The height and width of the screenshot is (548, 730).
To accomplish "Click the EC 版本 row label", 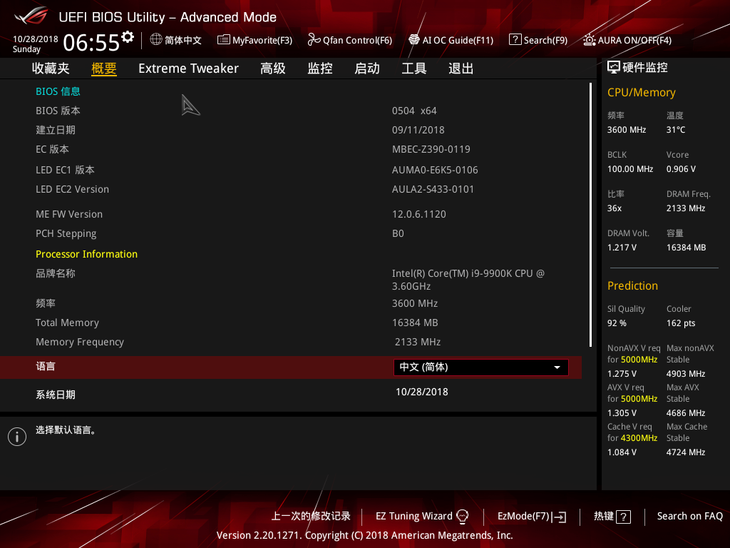I will coord(52,149).
